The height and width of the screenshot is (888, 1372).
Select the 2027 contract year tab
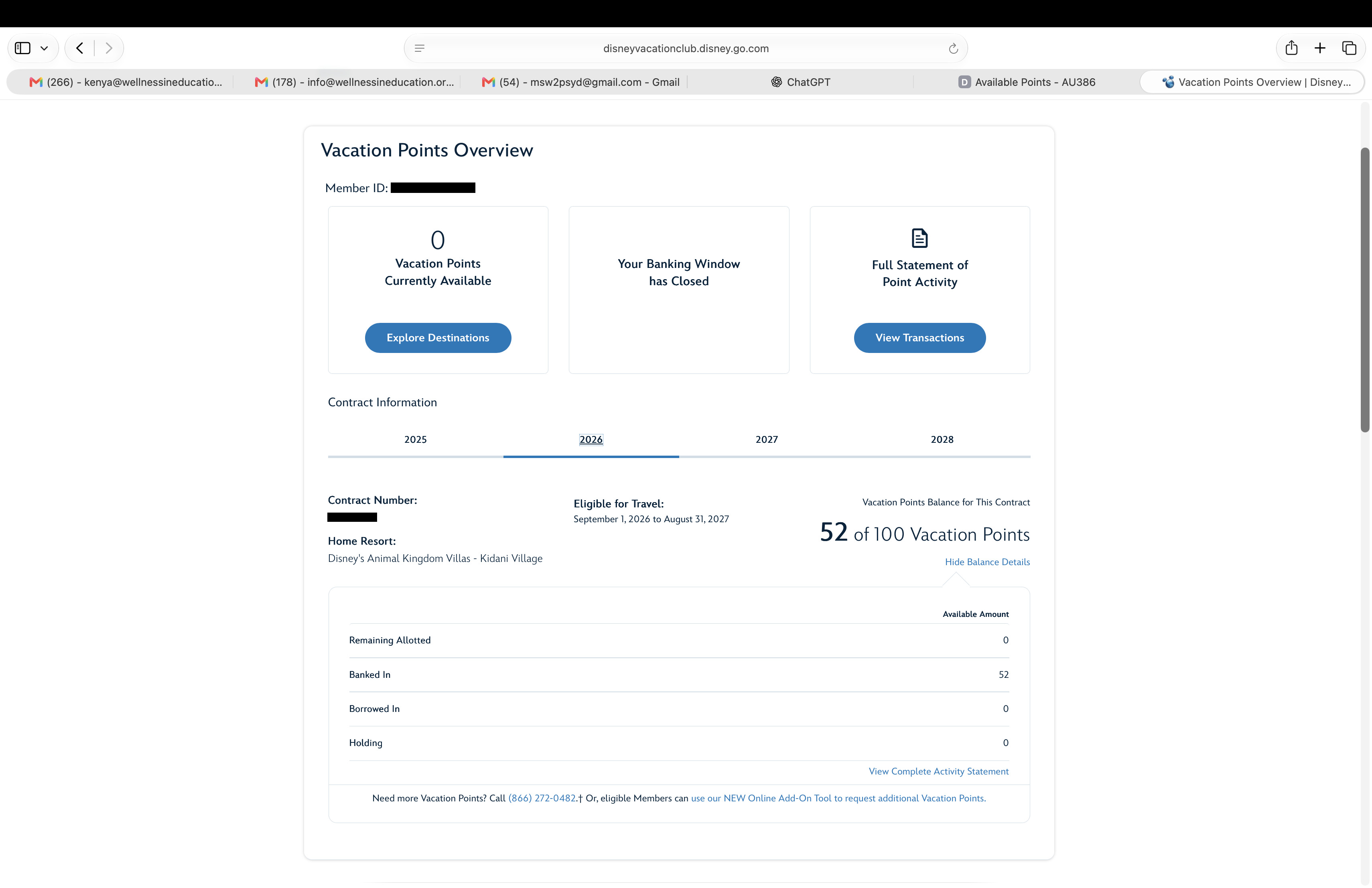[x=767, y=440]
